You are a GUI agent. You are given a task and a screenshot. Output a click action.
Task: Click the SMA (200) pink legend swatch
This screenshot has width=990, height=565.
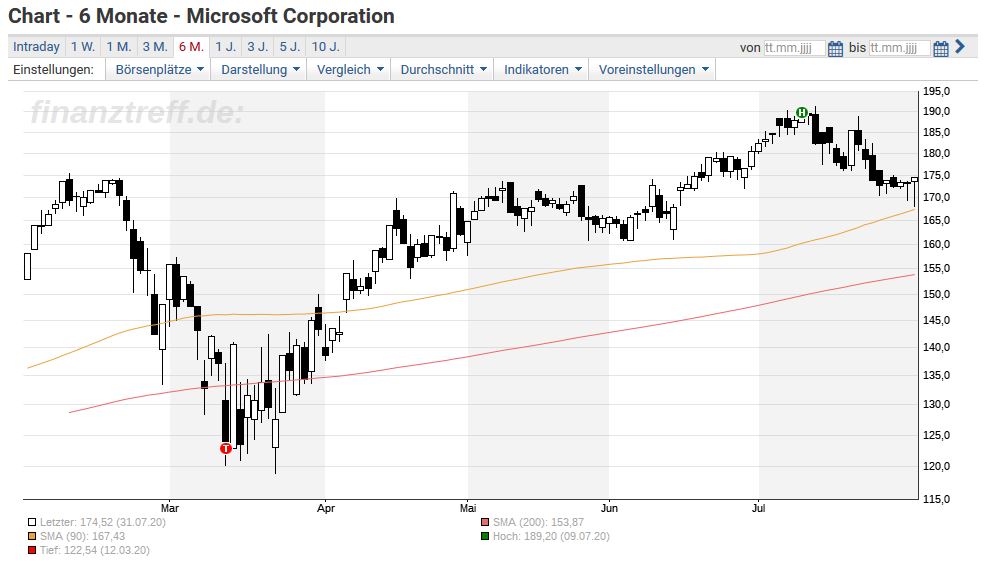coord(485,522)
